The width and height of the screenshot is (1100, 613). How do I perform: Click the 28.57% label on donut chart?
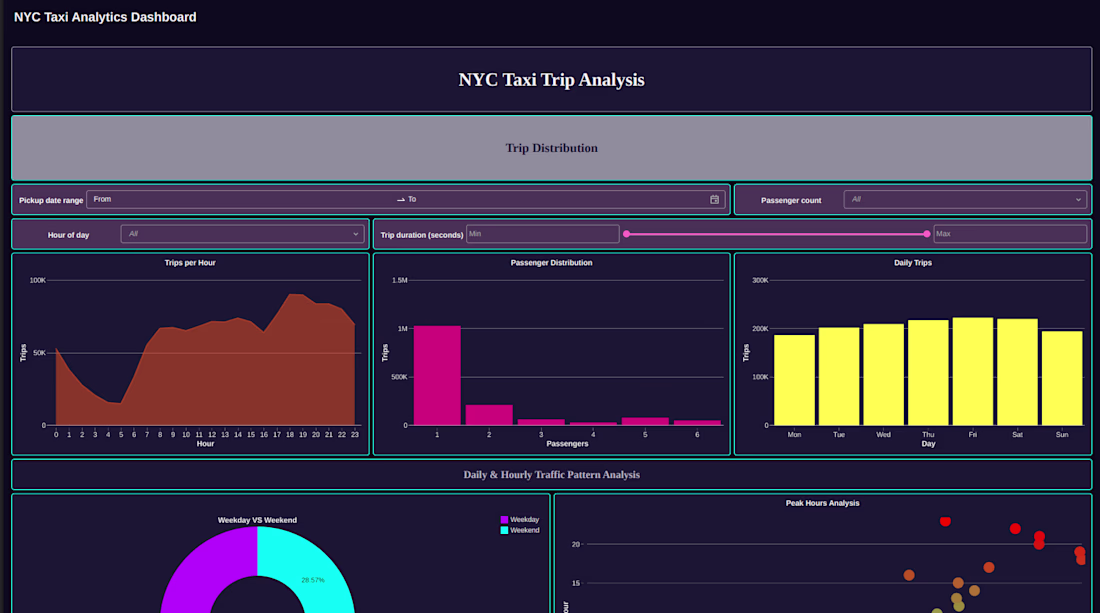click(x=313, y=580)
